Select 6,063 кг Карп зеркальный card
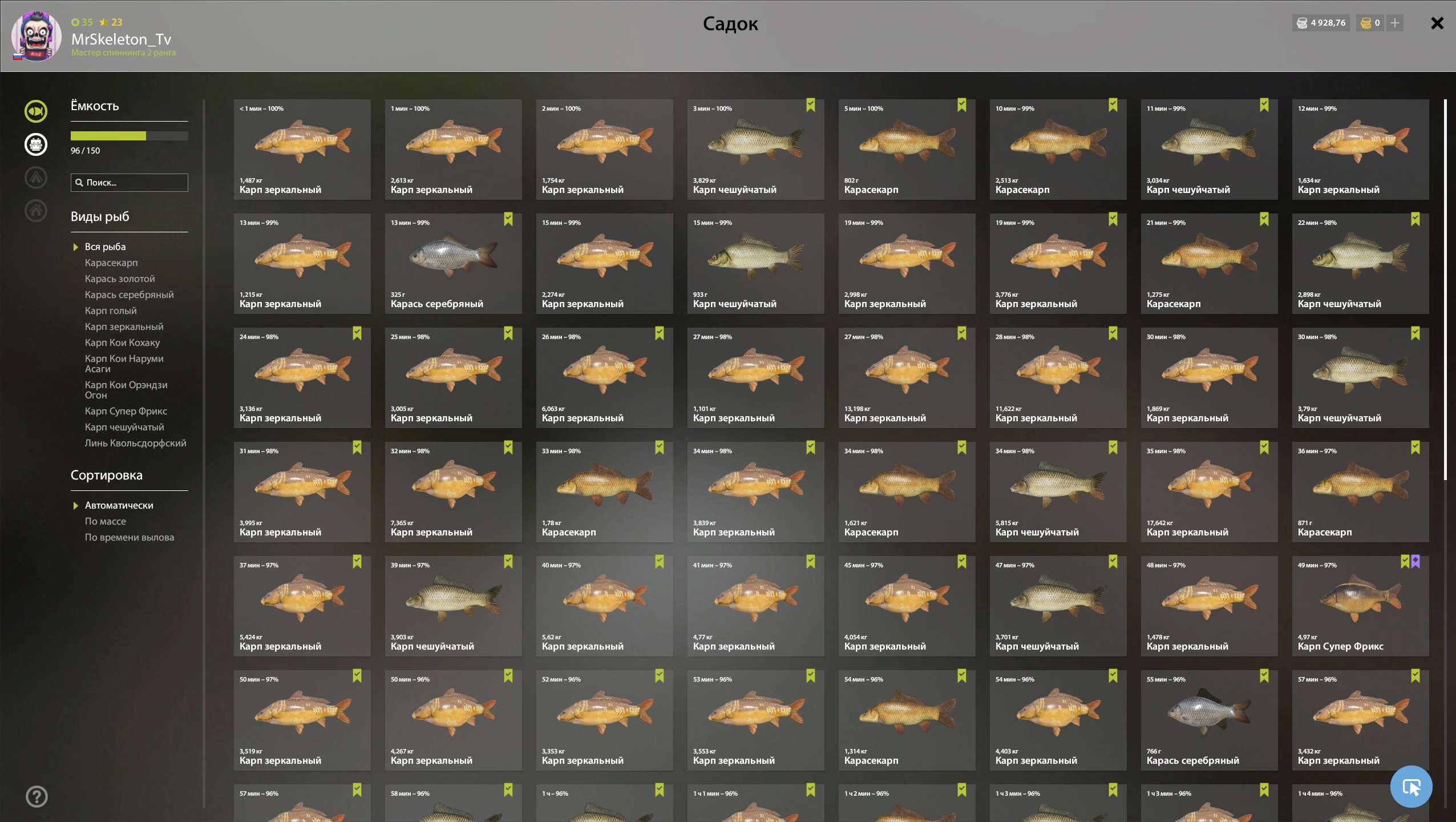1456x822 pixels. pos(605,378)
